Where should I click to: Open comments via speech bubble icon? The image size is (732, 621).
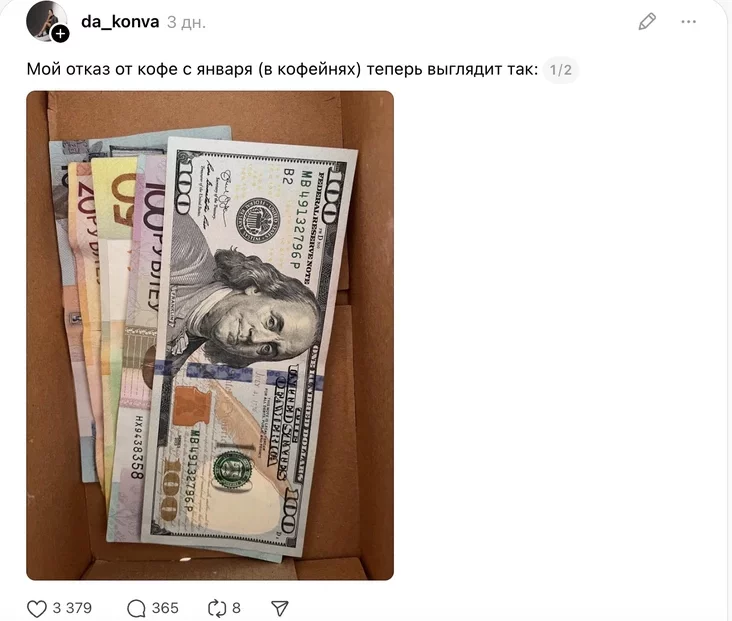136,608
